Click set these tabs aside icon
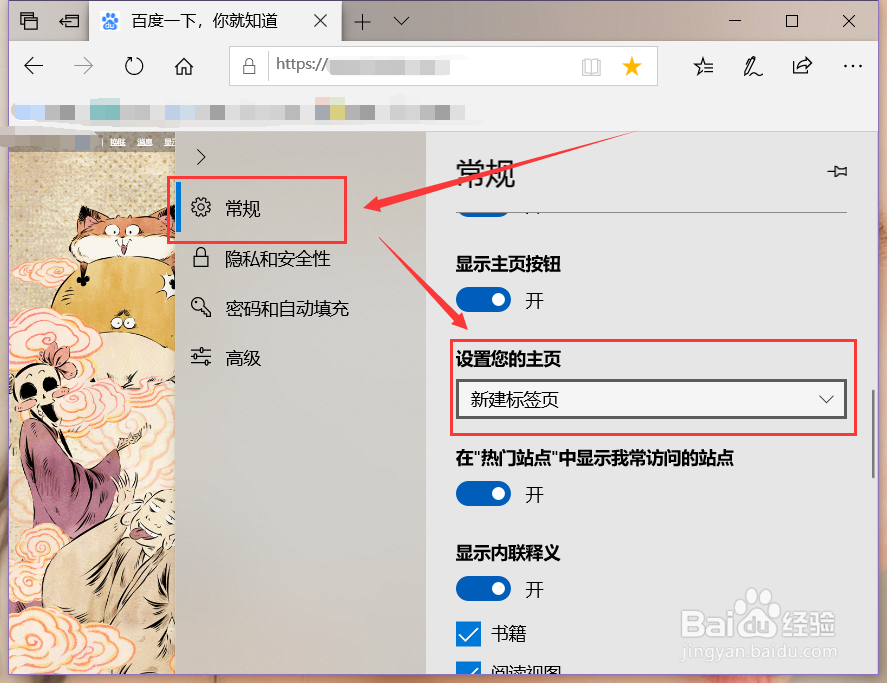Screen dimensions: 887x683 click(x=70, y=22)
